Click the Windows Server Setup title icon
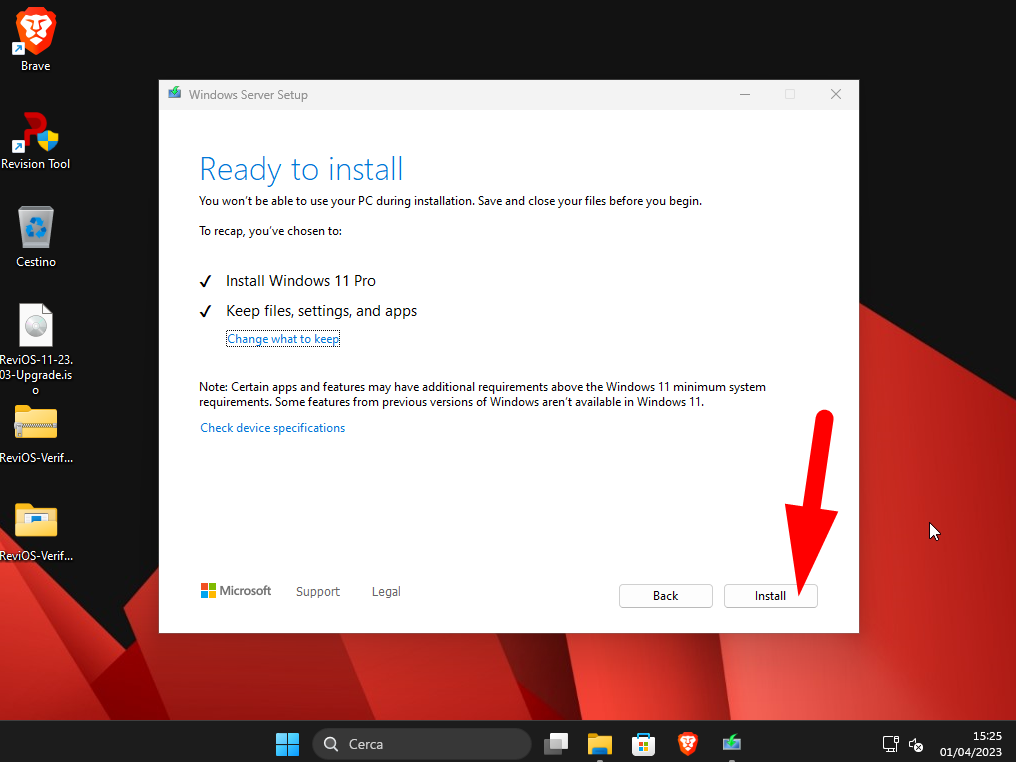 click(x=174, y=93)
